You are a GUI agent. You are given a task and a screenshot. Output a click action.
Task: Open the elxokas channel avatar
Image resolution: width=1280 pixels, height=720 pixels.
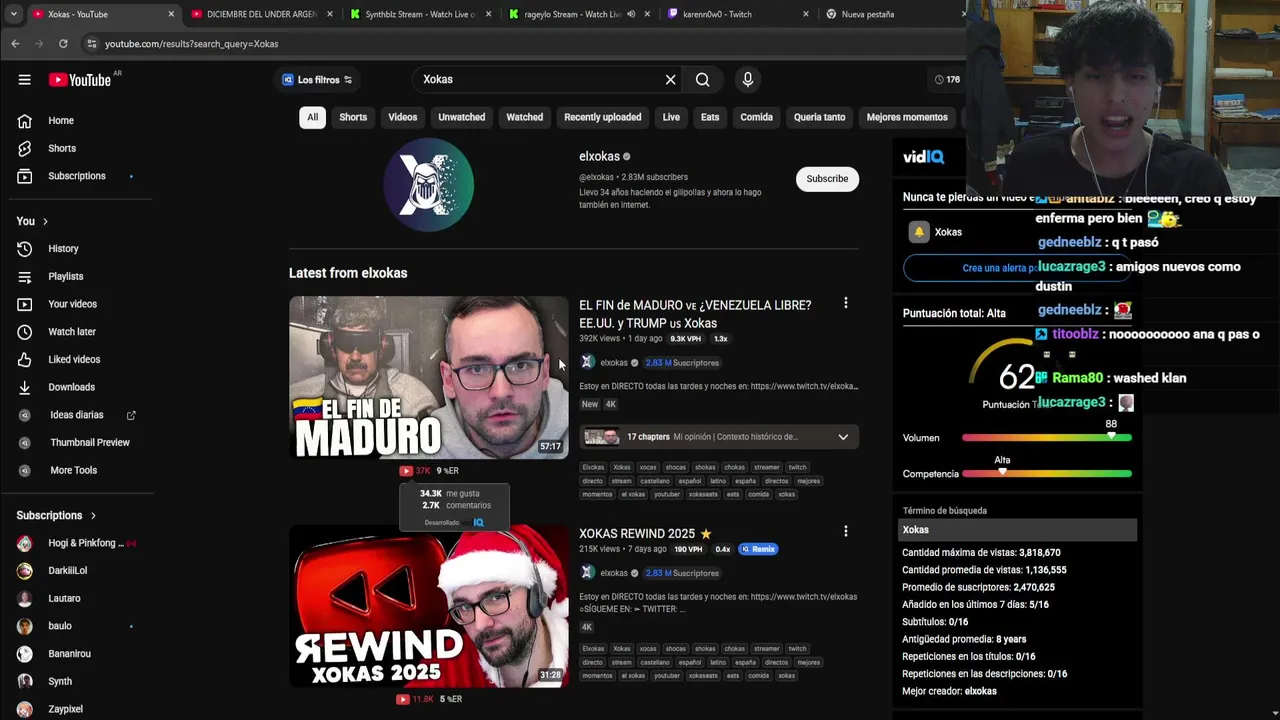coord(429,184)
